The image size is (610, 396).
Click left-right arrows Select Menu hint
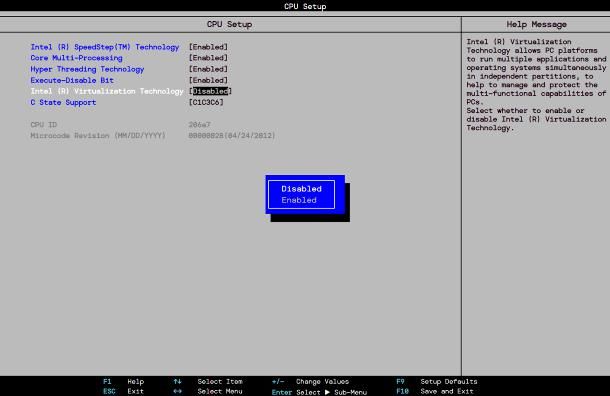(x=208, y=391)
